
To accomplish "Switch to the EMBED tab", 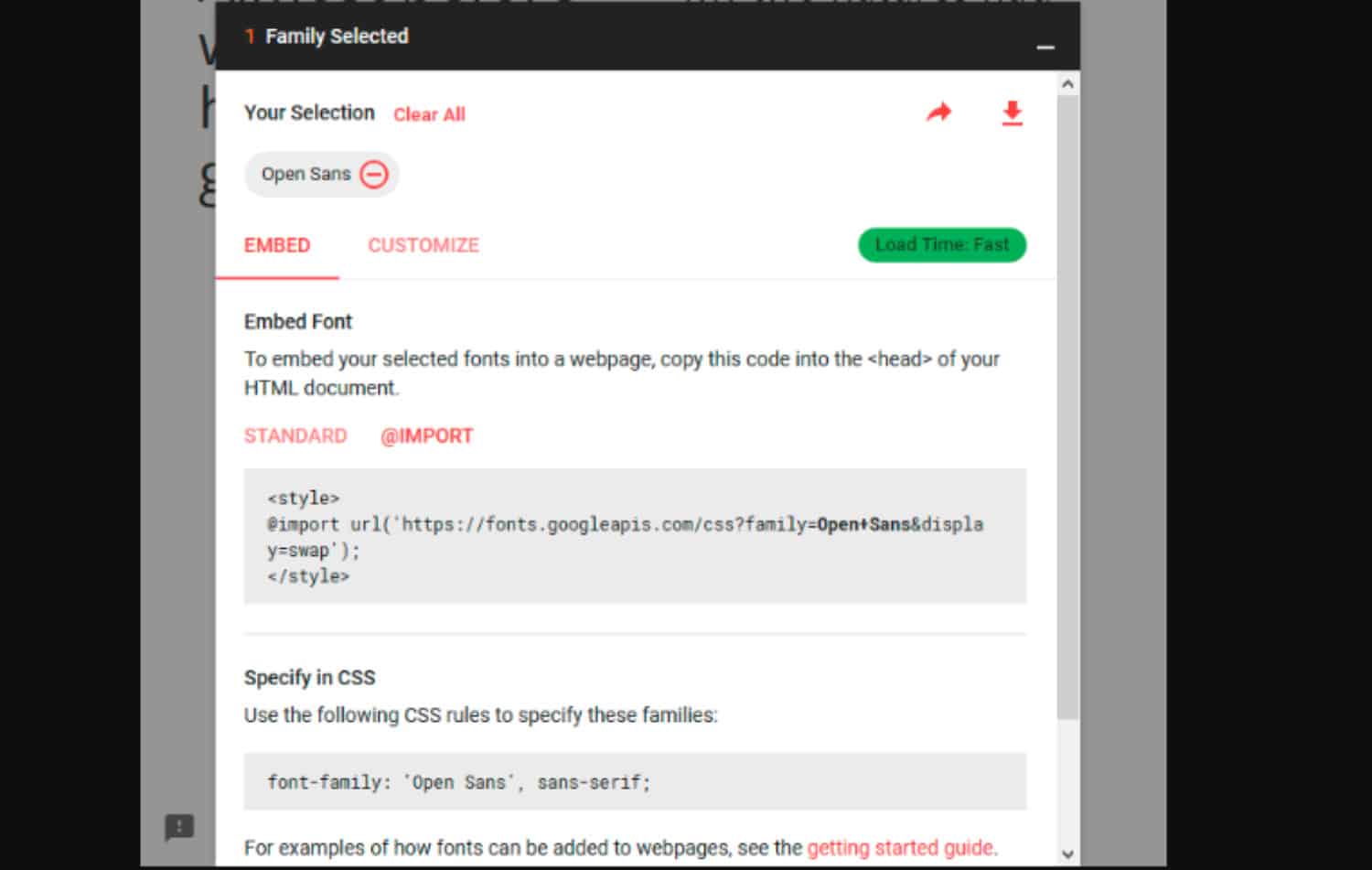I will (x=277, y=245).
